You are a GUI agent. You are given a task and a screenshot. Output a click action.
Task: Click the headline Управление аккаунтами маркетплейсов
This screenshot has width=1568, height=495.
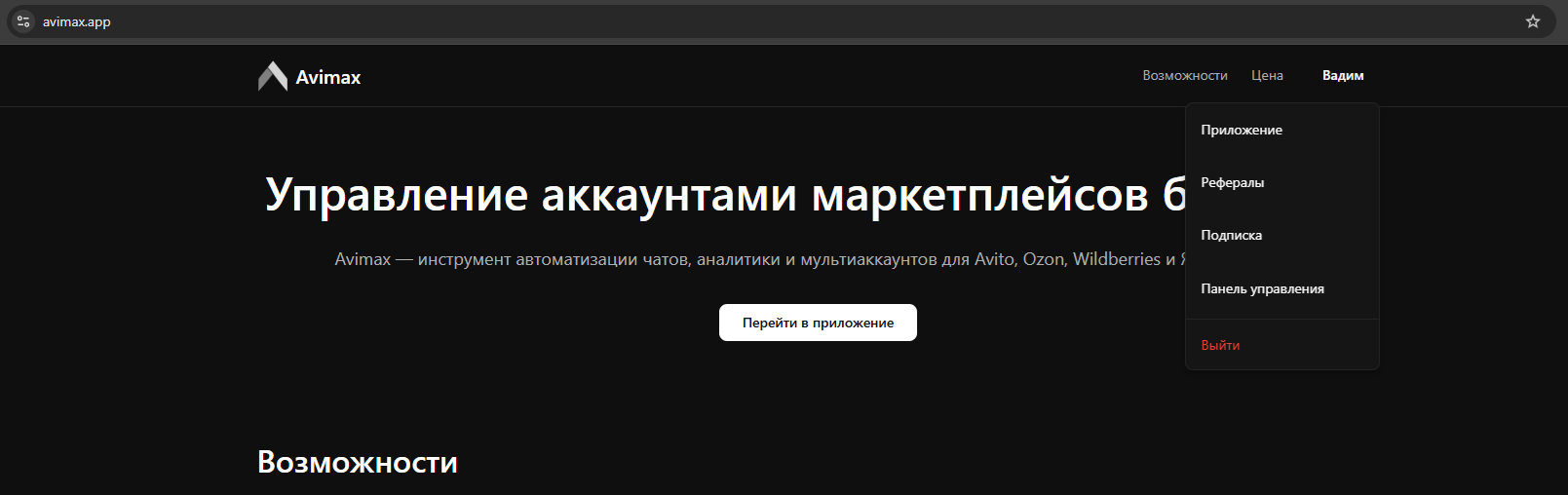pyautogui.click(x=725, y=195)
